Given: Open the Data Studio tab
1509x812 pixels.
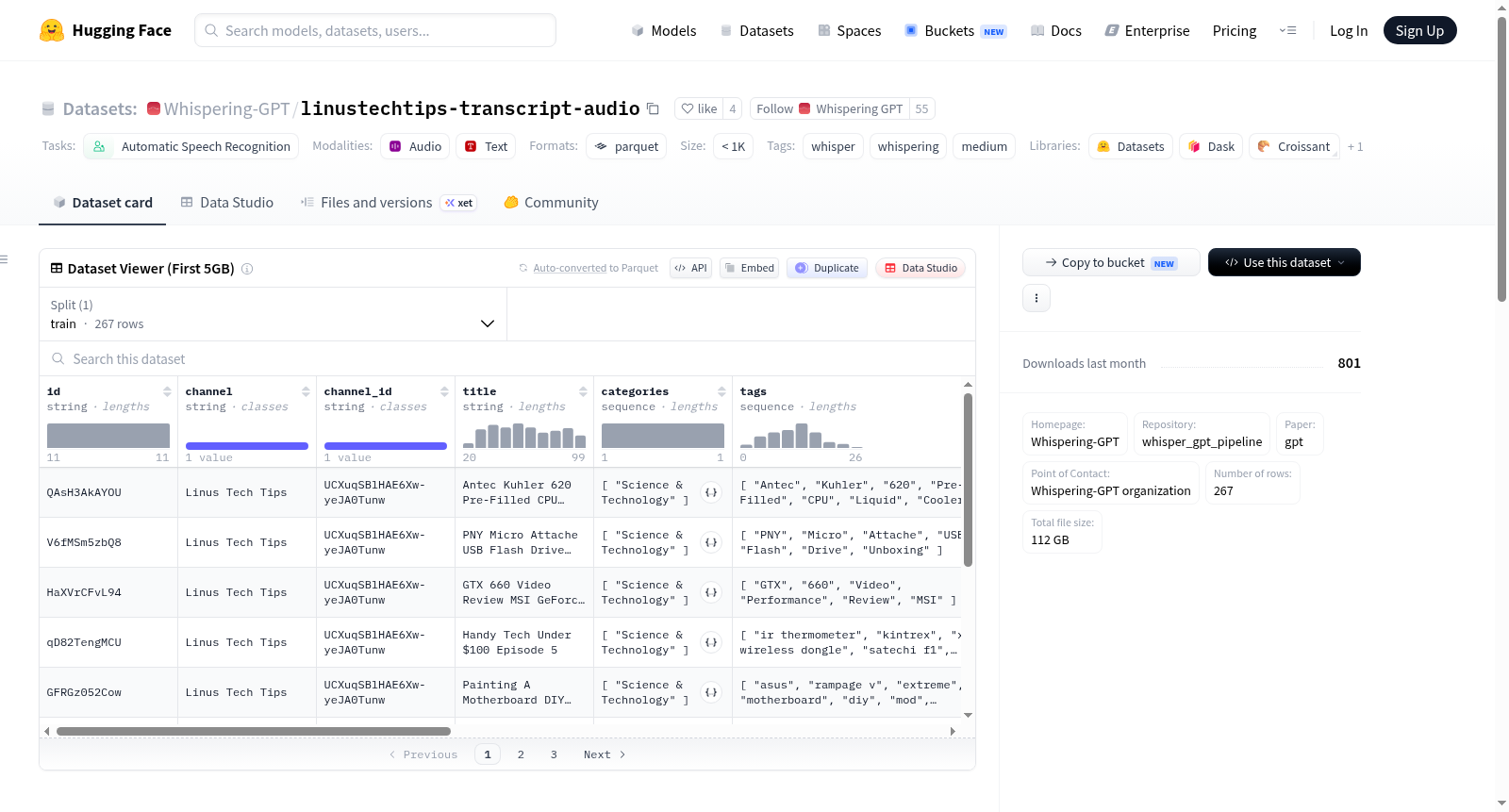Looking at the screenshot, I should coord(226,203).
